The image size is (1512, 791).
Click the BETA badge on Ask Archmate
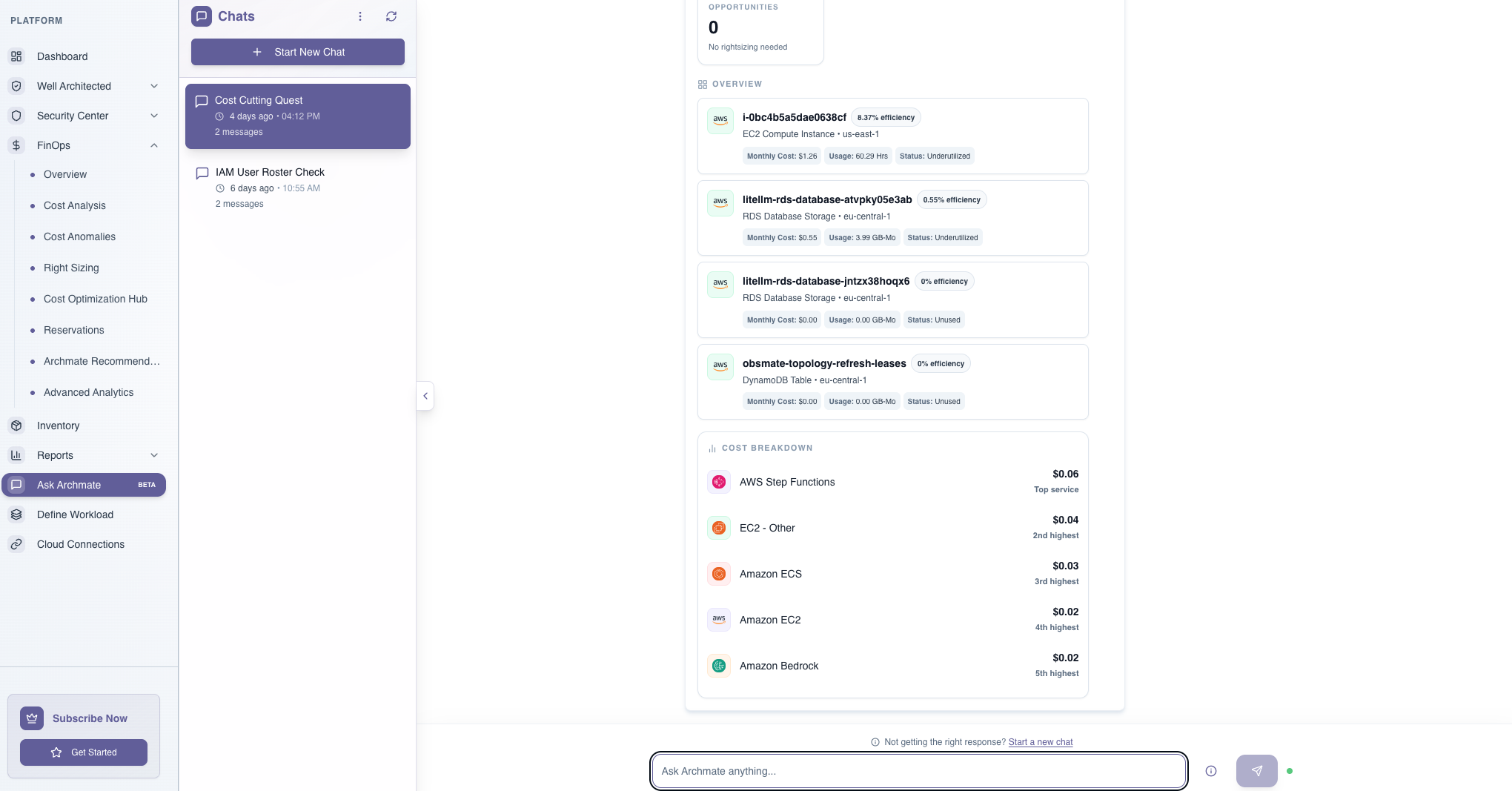coord(147,485)
